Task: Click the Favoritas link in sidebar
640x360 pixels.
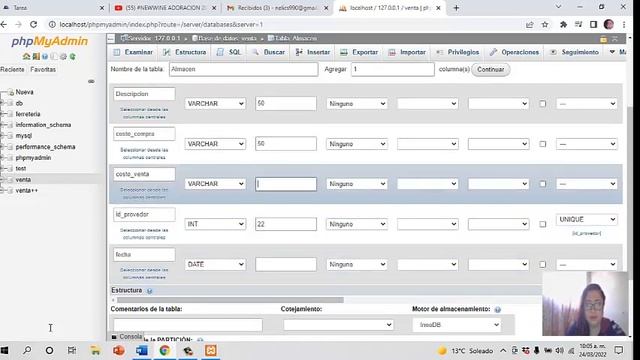Action: [x=43, y=69]
